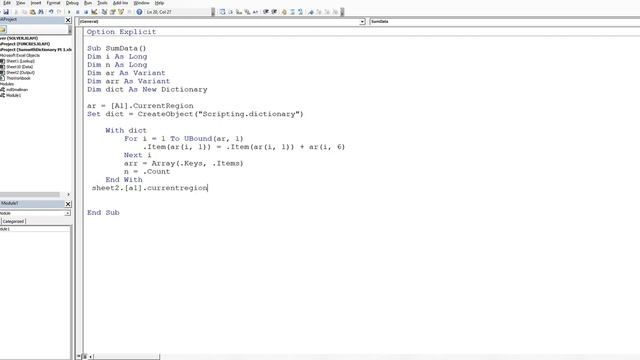Open the Properties object dropdown arrow
The height and width of the screenshot is (360, 640).
coord(67,213)
